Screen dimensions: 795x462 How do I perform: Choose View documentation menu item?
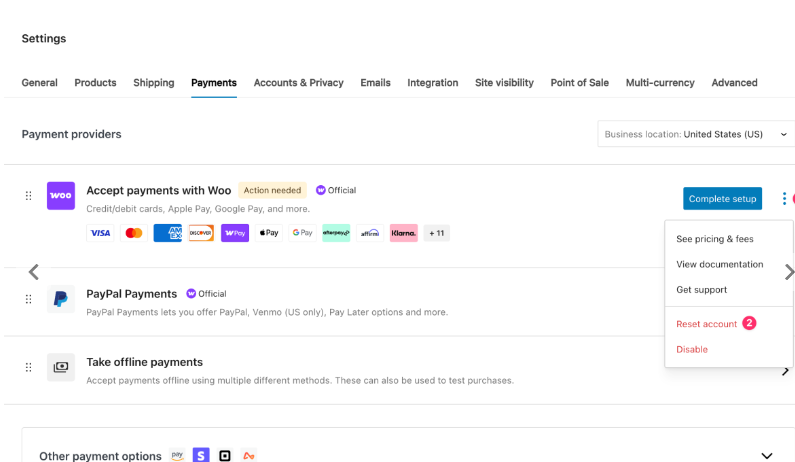click(x=719, y=264)
